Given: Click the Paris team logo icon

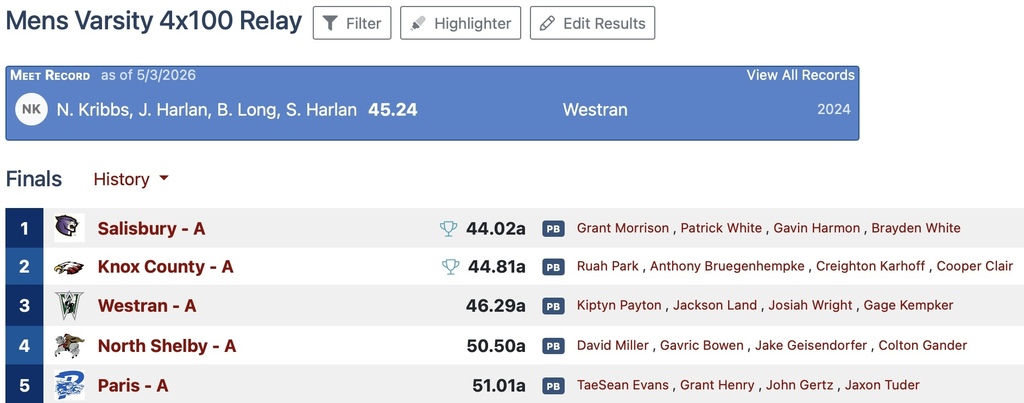Looking at the screenshot, I should [x=69, y=385].
